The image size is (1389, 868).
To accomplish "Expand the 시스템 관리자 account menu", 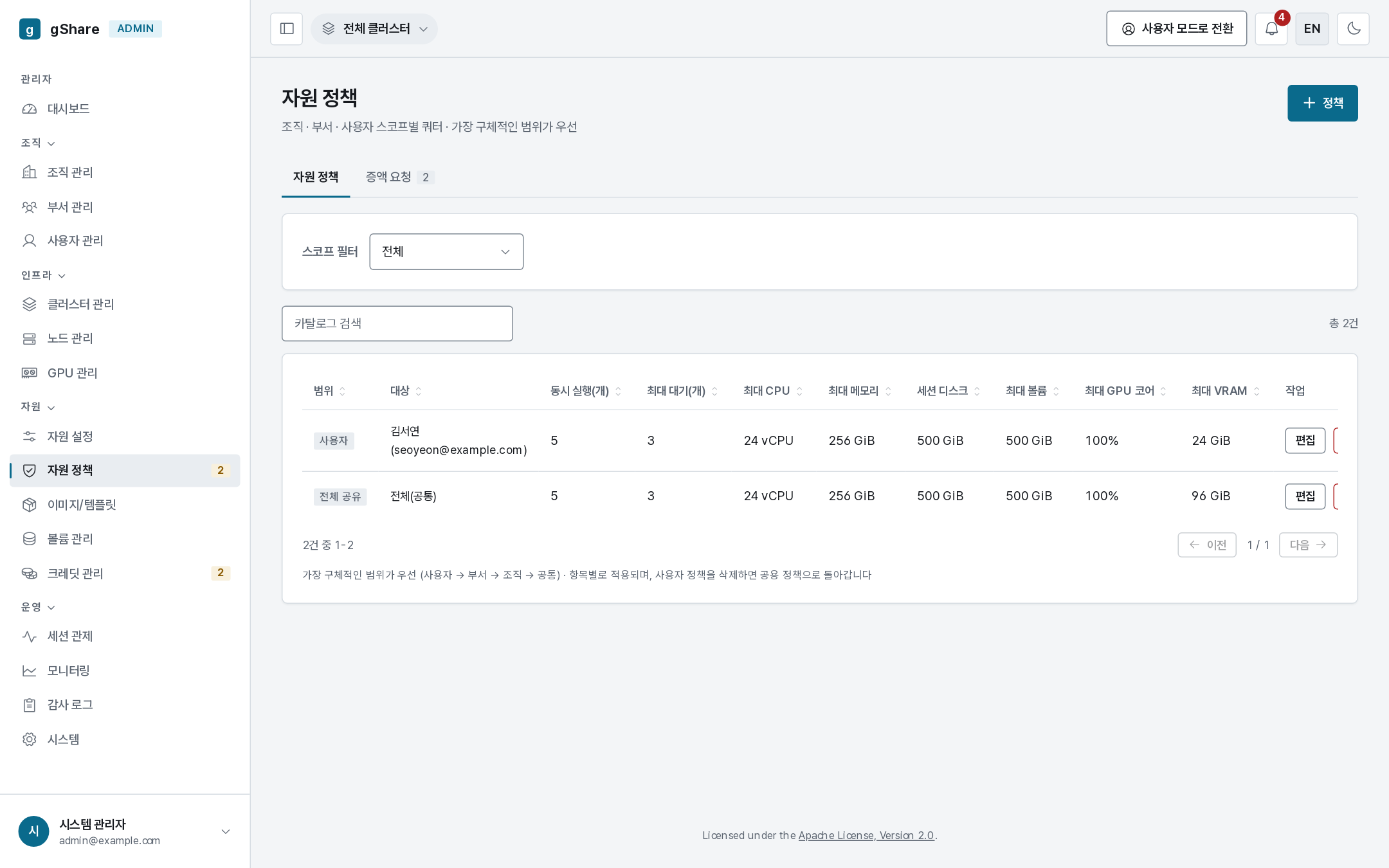I will pos(125,831).
